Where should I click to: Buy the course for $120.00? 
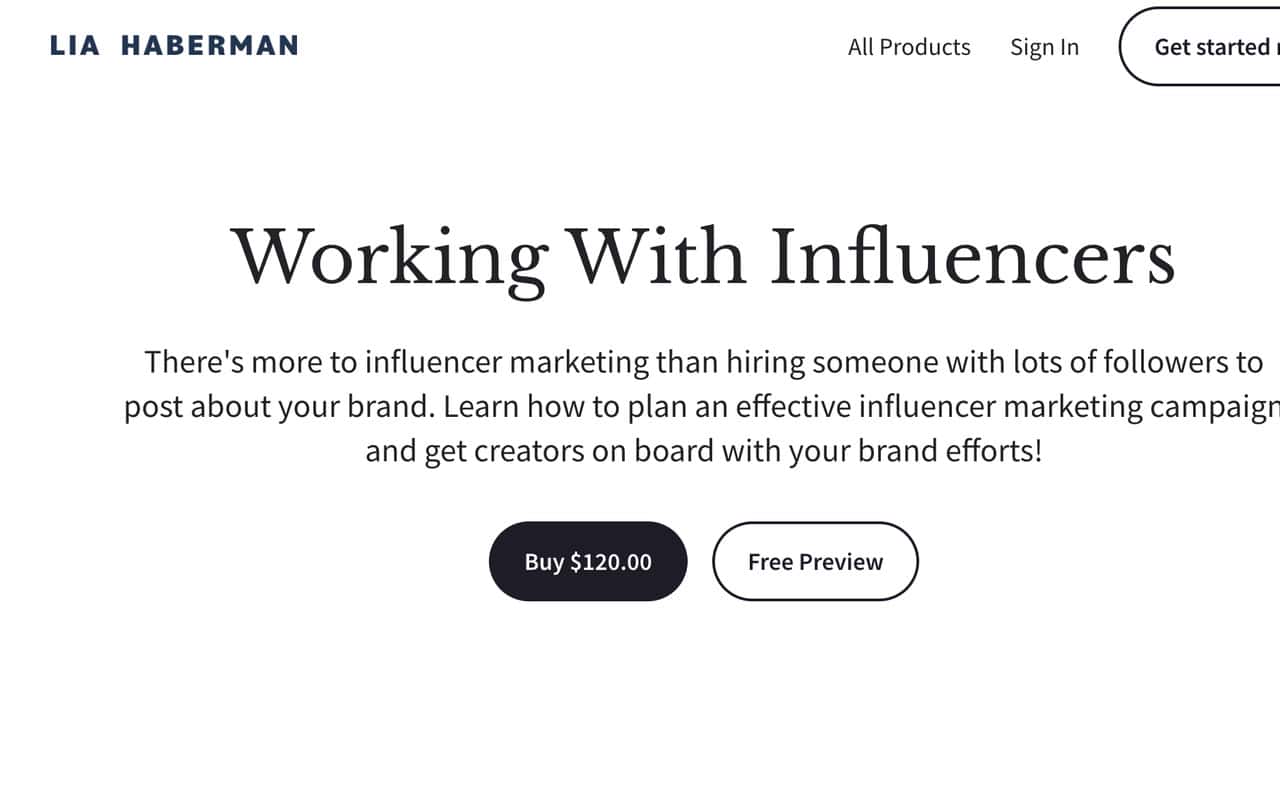pos(588,561)
